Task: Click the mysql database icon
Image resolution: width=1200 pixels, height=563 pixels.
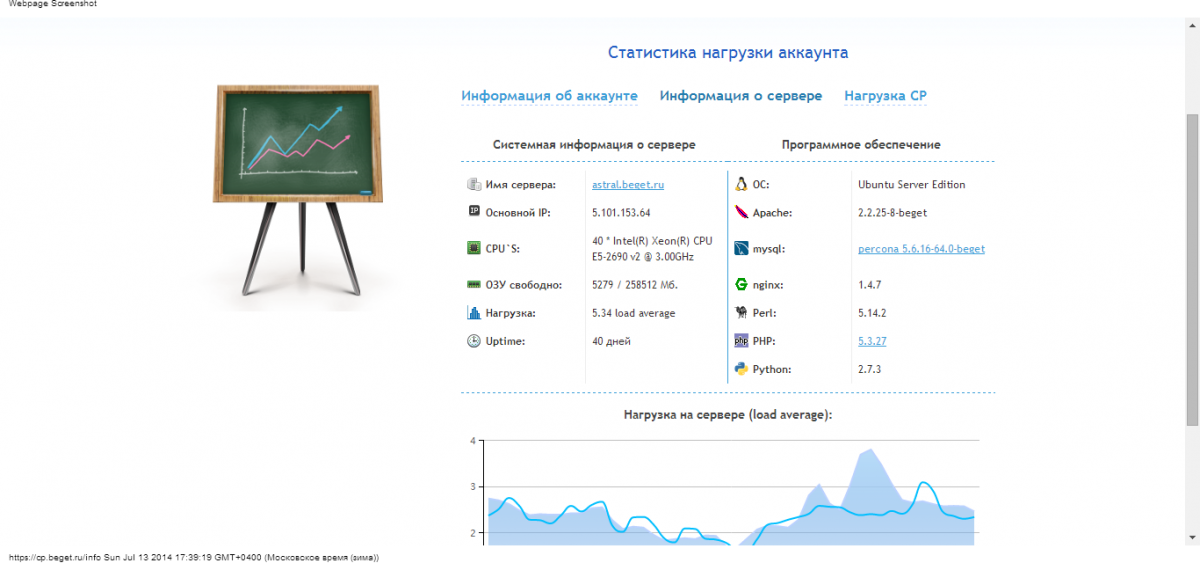Action: tap(741, 248)
